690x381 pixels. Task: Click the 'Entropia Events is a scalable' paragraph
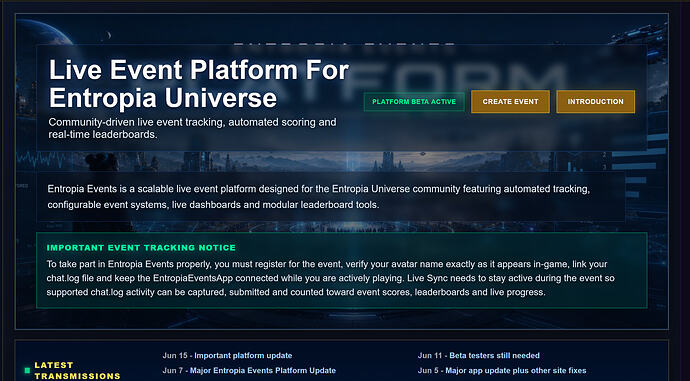click(319, 197)
